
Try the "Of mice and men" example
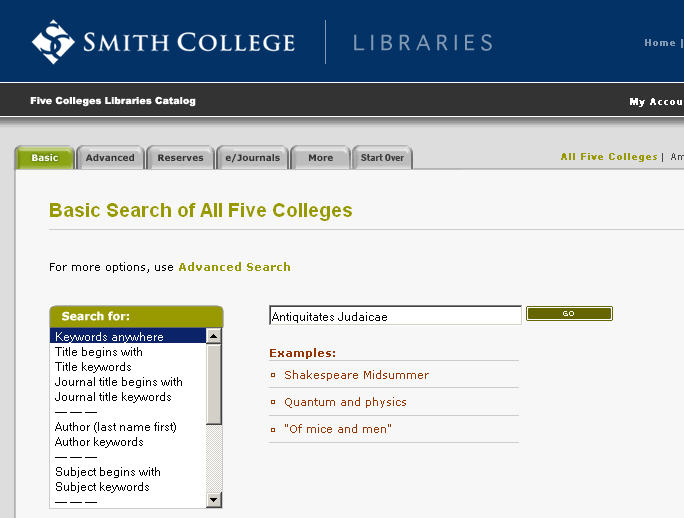(x=338, y=429)
